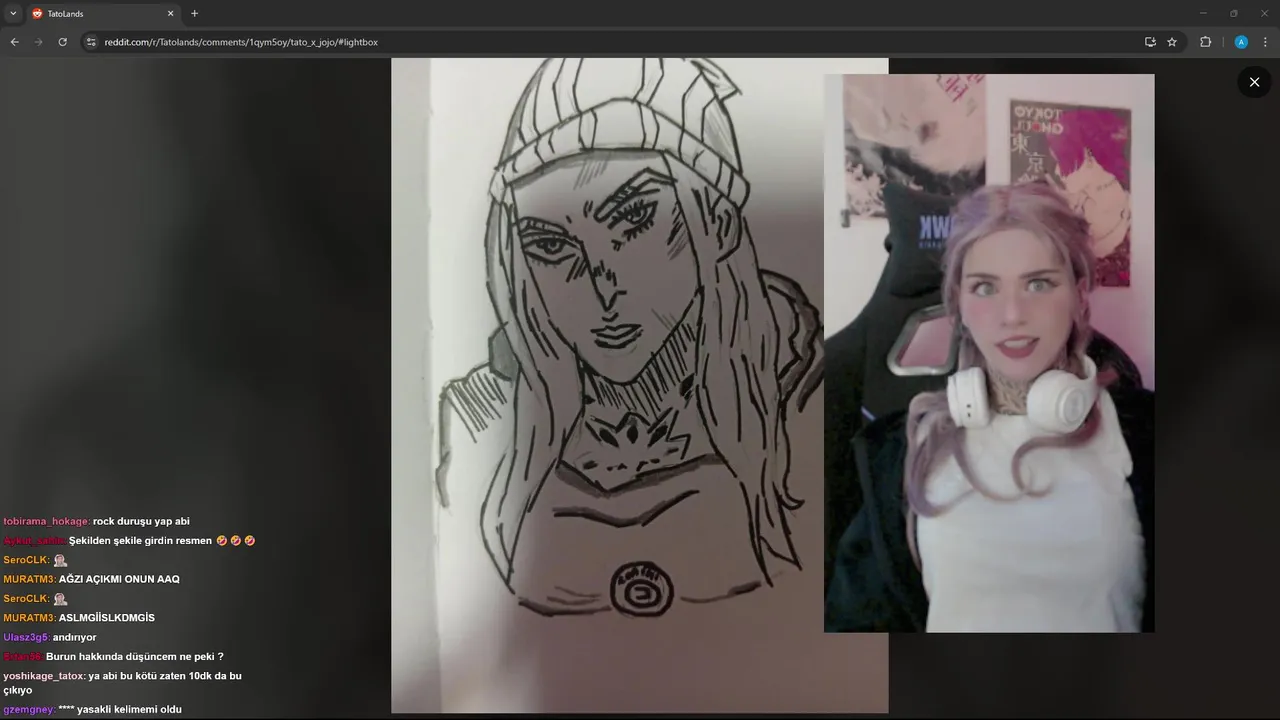Click message 'Burun hakkında düşüncem ne peki ?'
Viewport: 1280px width, 720px height.
[135, 656]
